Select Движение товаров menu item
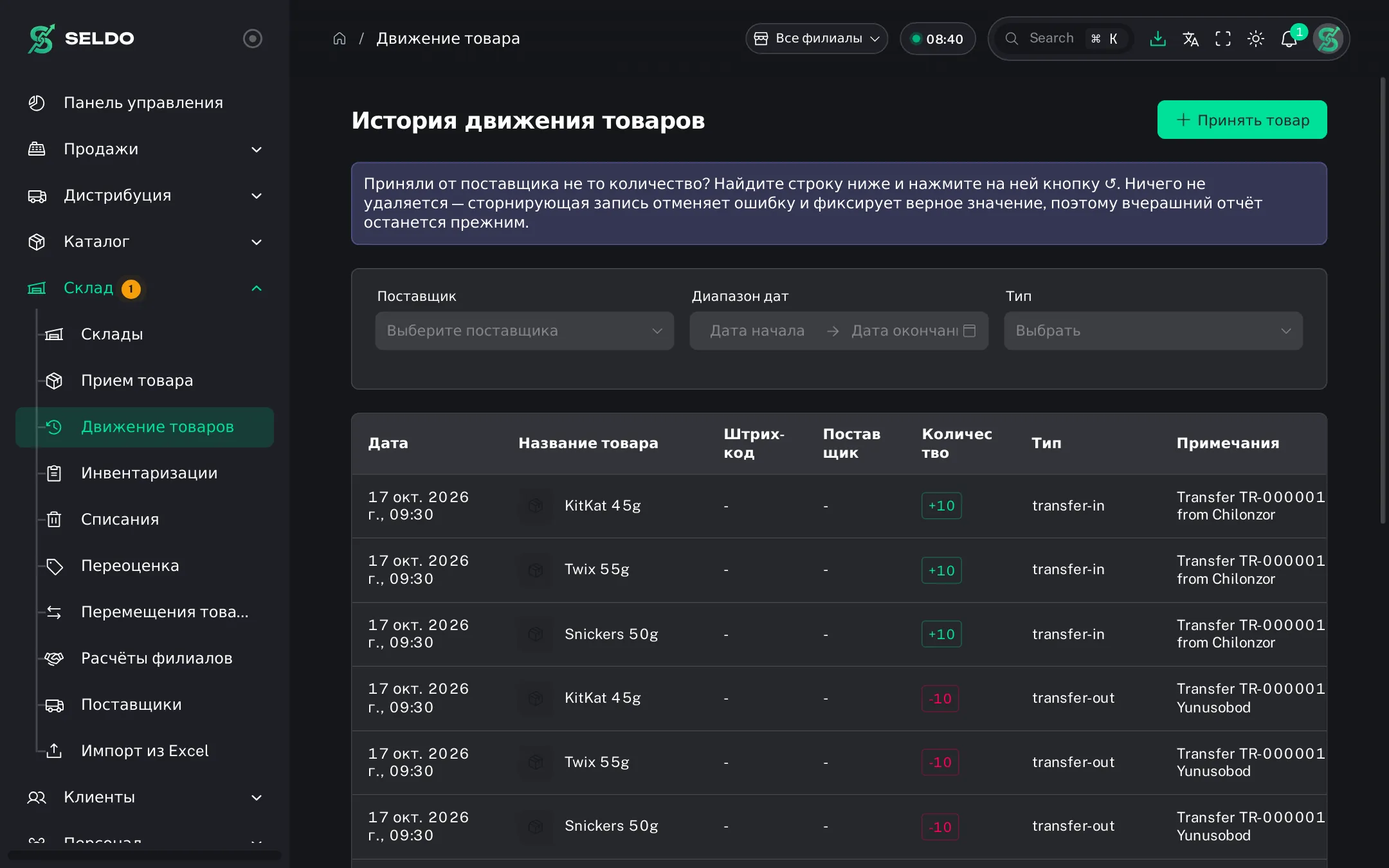 (x=145, y=427)
